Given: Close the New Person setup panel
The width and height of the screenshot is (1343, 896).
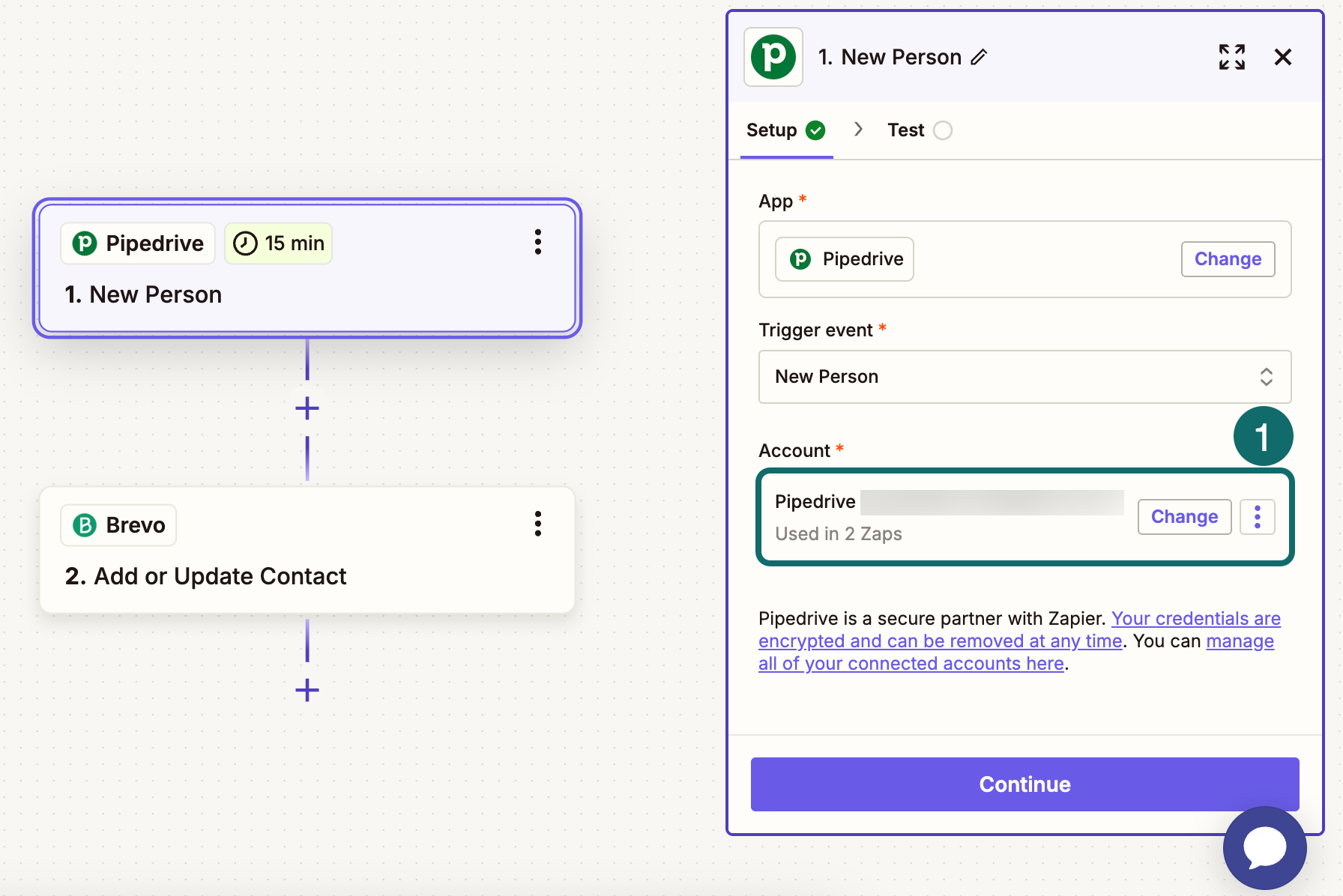Looking at the screenshot, I should coord(1283,57).
